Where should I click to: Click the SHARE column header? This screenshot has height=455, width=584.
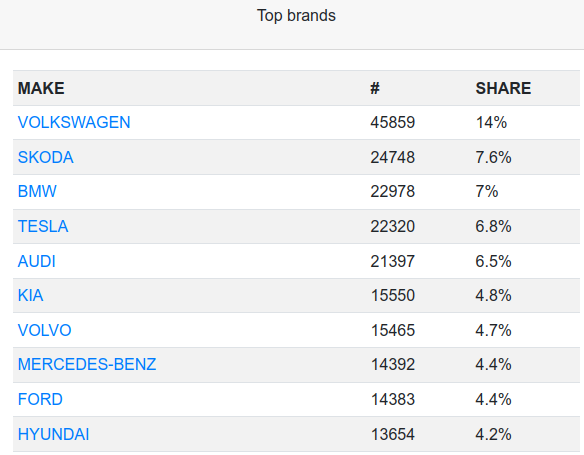pyautogui.click(x=503, y=88)
